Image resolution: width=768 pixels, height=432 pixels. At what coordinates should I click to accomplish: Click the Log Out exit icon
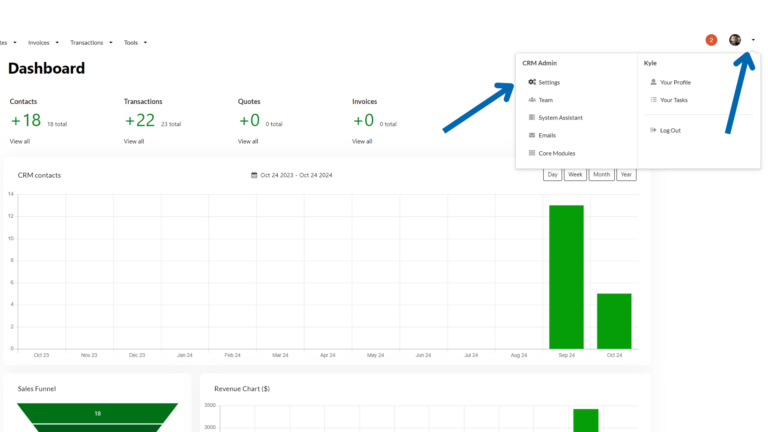click(653, 130)
